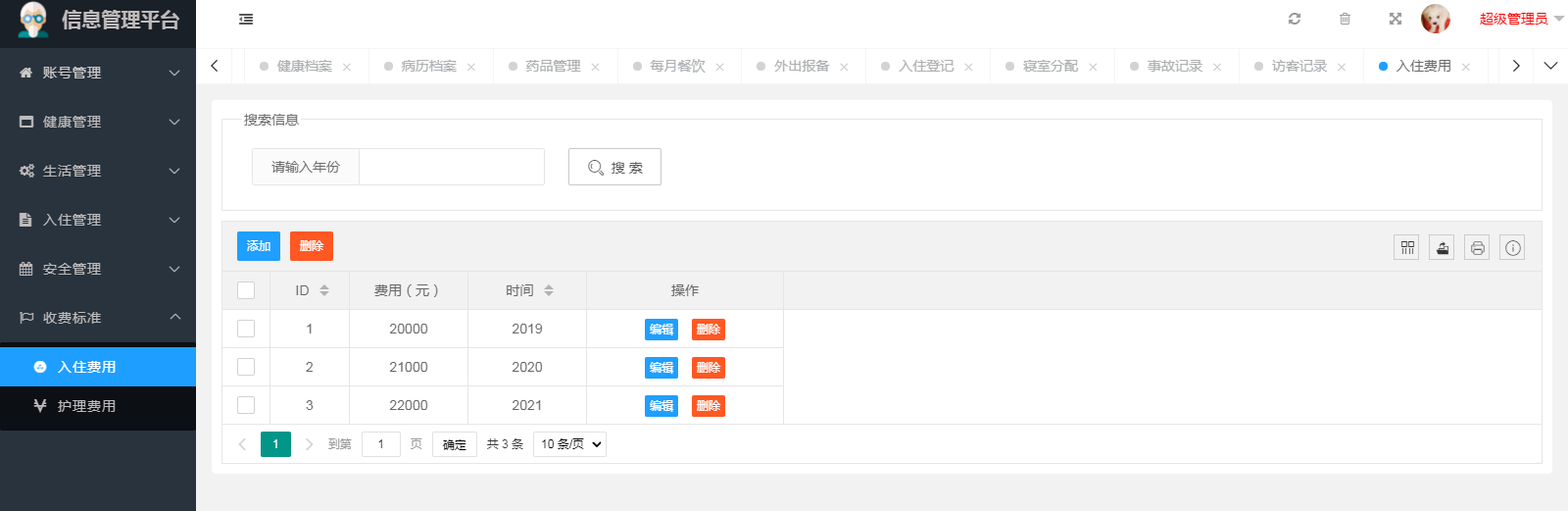Click the table info tips icon
1568x511 pixels.
pyautogui.click(x=1513, y=247)
